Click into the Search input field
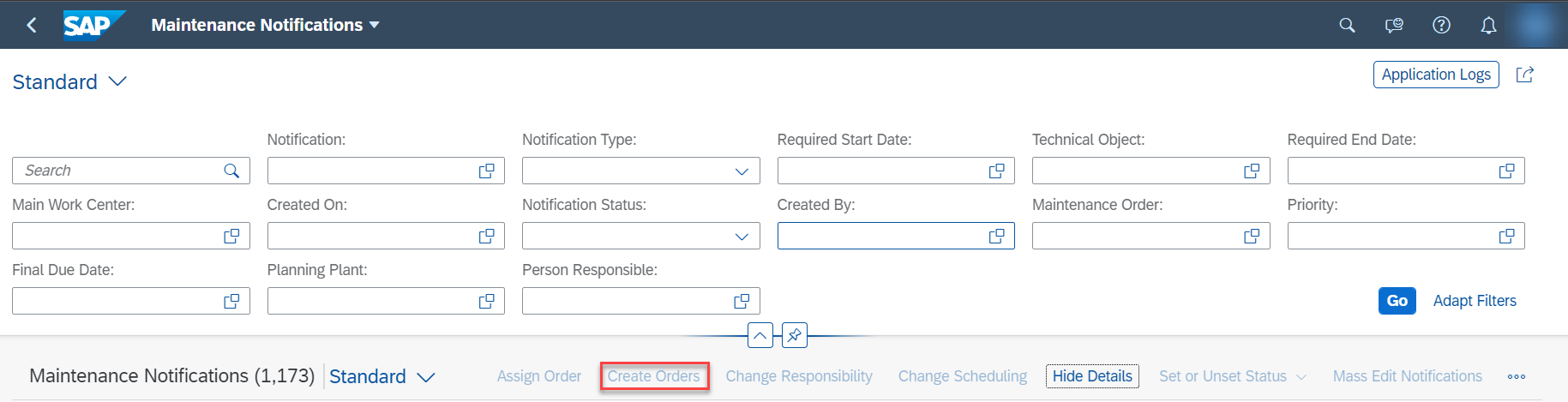 (130, 171)
